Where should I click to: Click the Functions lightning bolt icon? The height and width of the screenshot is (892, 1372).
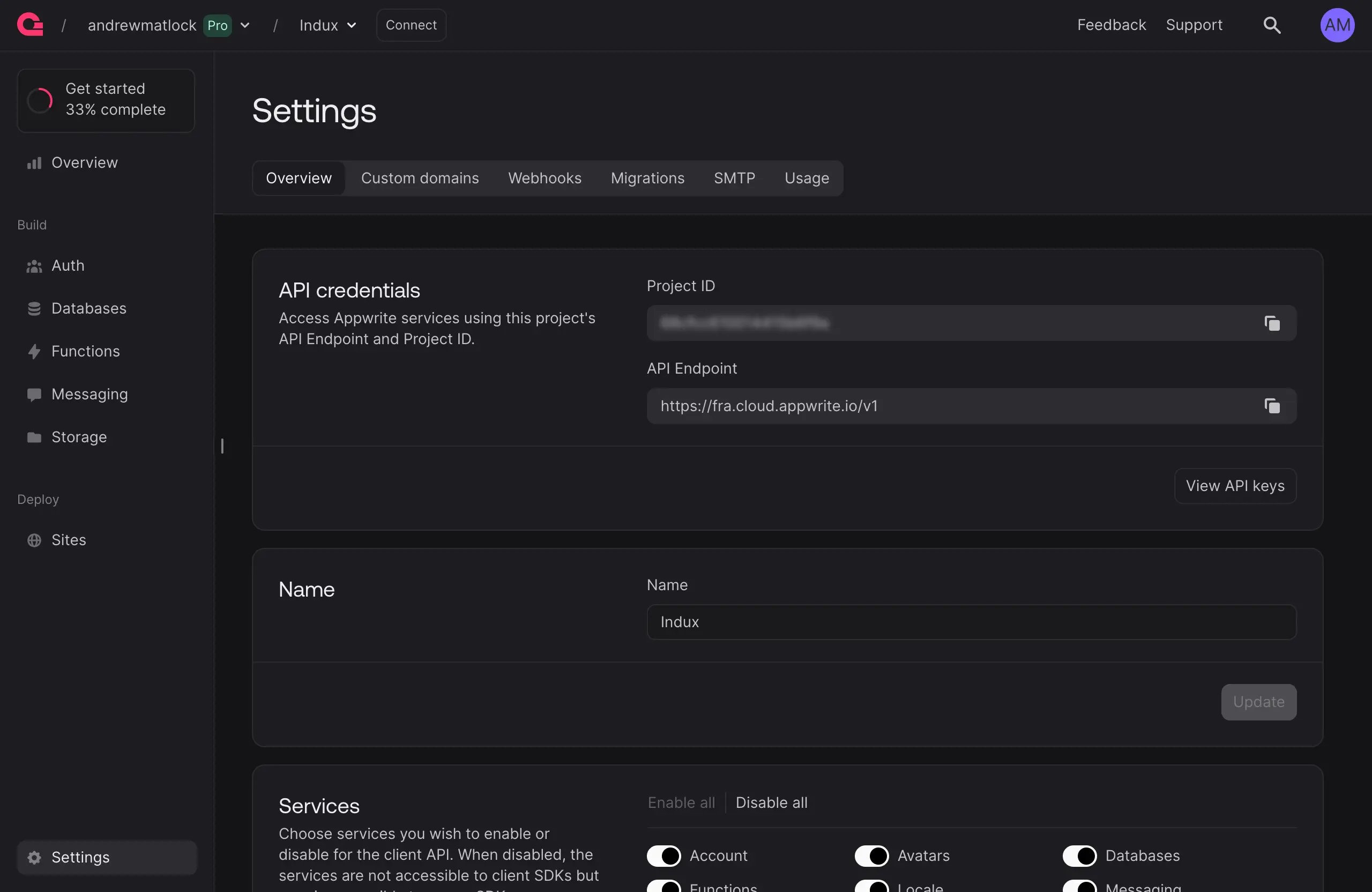point(34,351)
